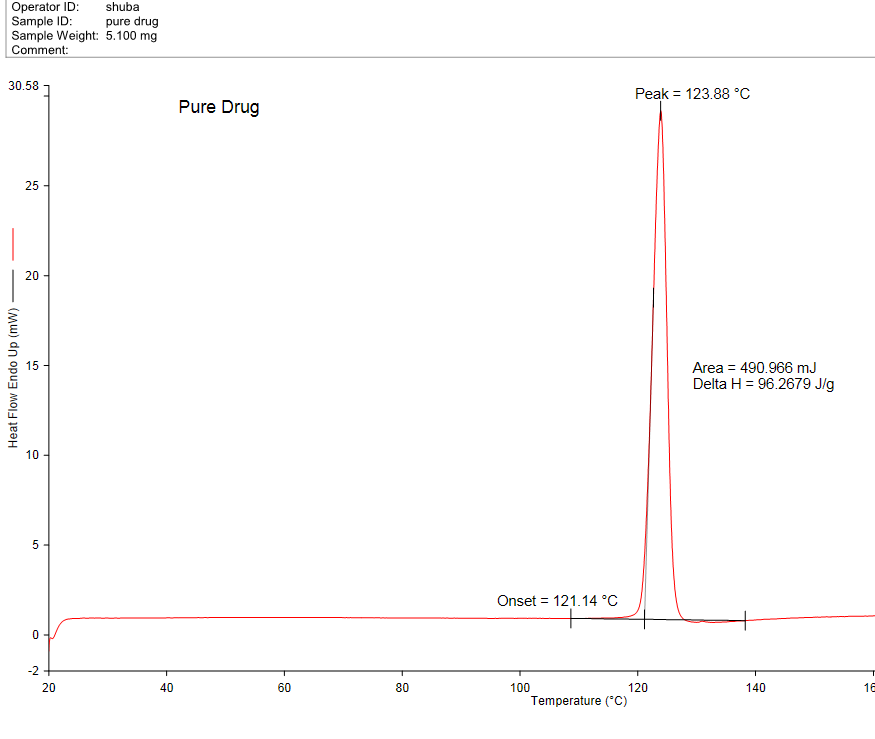Click the Sample Weight value 5.100 mg
The height and width of the screenshot is (739, 875).
click(131, 36)
